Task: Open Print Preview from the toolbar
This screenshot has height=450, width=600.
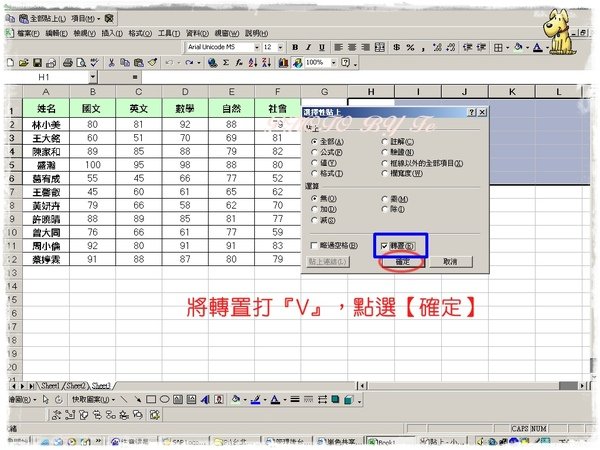Action: click(x=81, y=62)
